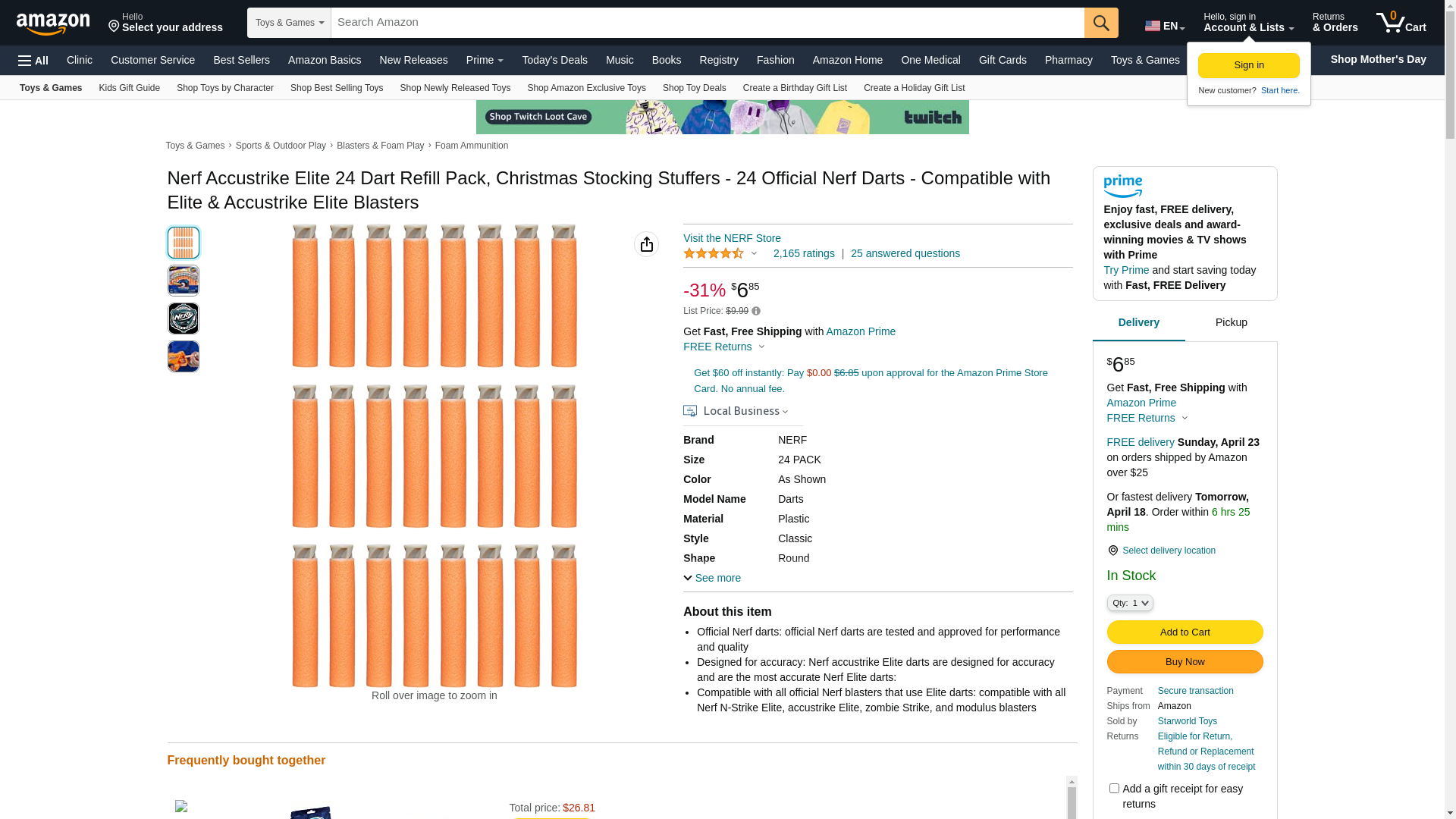Open the All hamburger menu

[33, 61]
